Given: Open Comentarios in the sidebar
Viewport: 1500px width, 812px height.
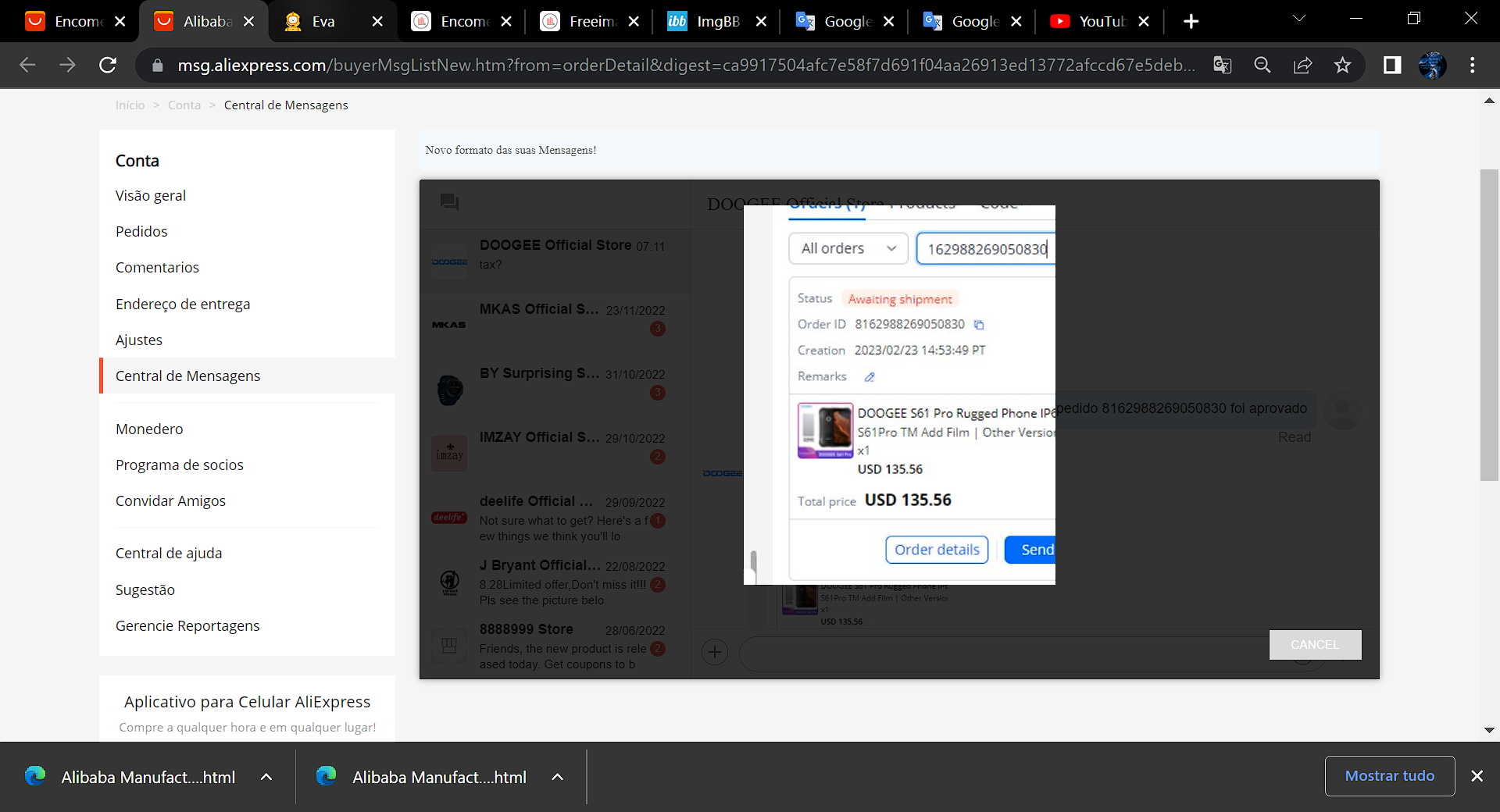Looking at the screenshot, I should point(157,267).
